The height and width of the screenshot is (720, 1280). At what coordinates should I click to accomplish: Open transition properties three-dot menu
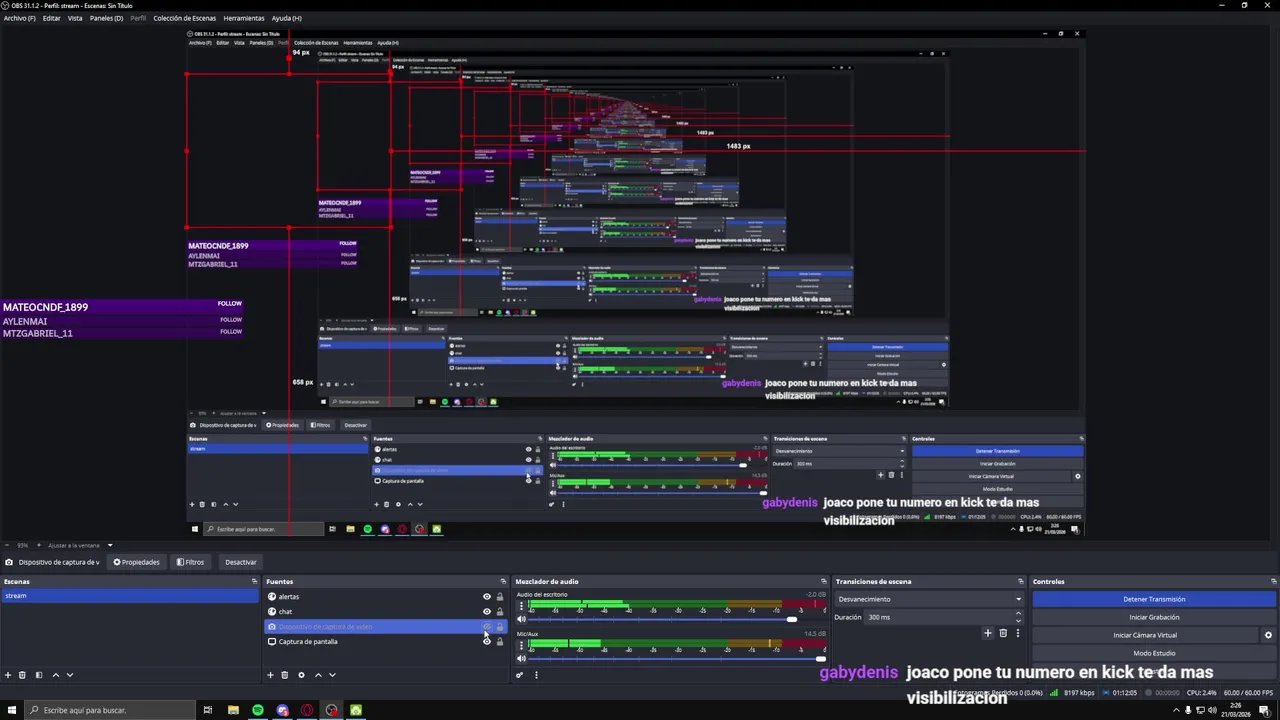point(1018,633)
